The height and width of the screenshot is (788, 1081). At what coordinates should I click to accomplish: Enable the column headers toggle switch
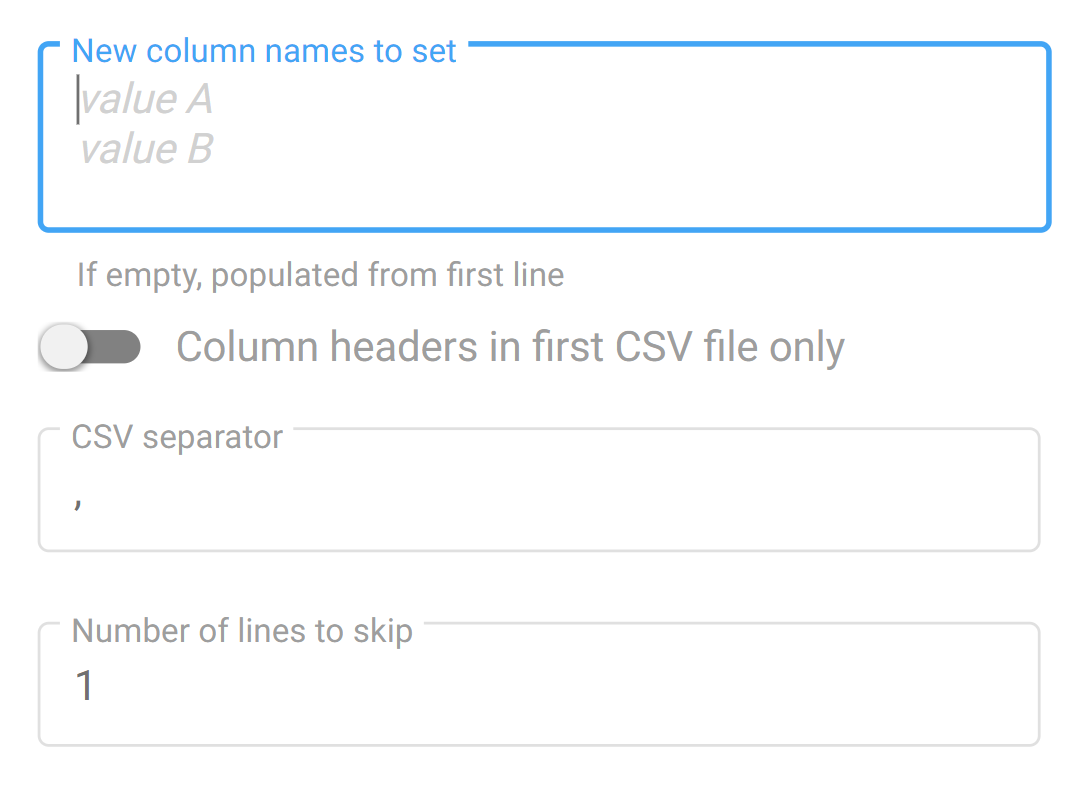(89, 347)
